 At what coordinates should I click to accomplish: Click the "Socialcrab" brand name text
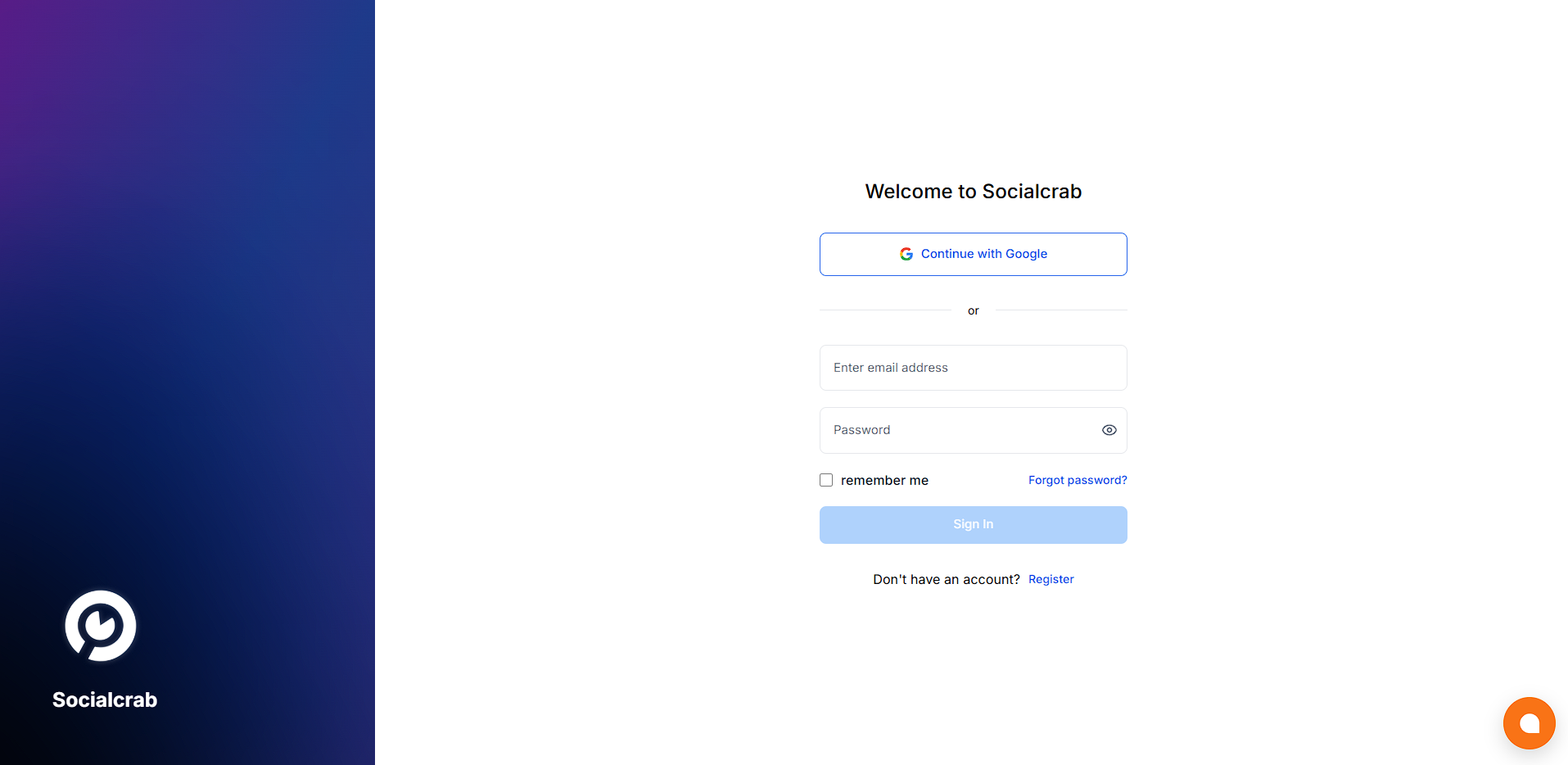(x=103, y=699)
